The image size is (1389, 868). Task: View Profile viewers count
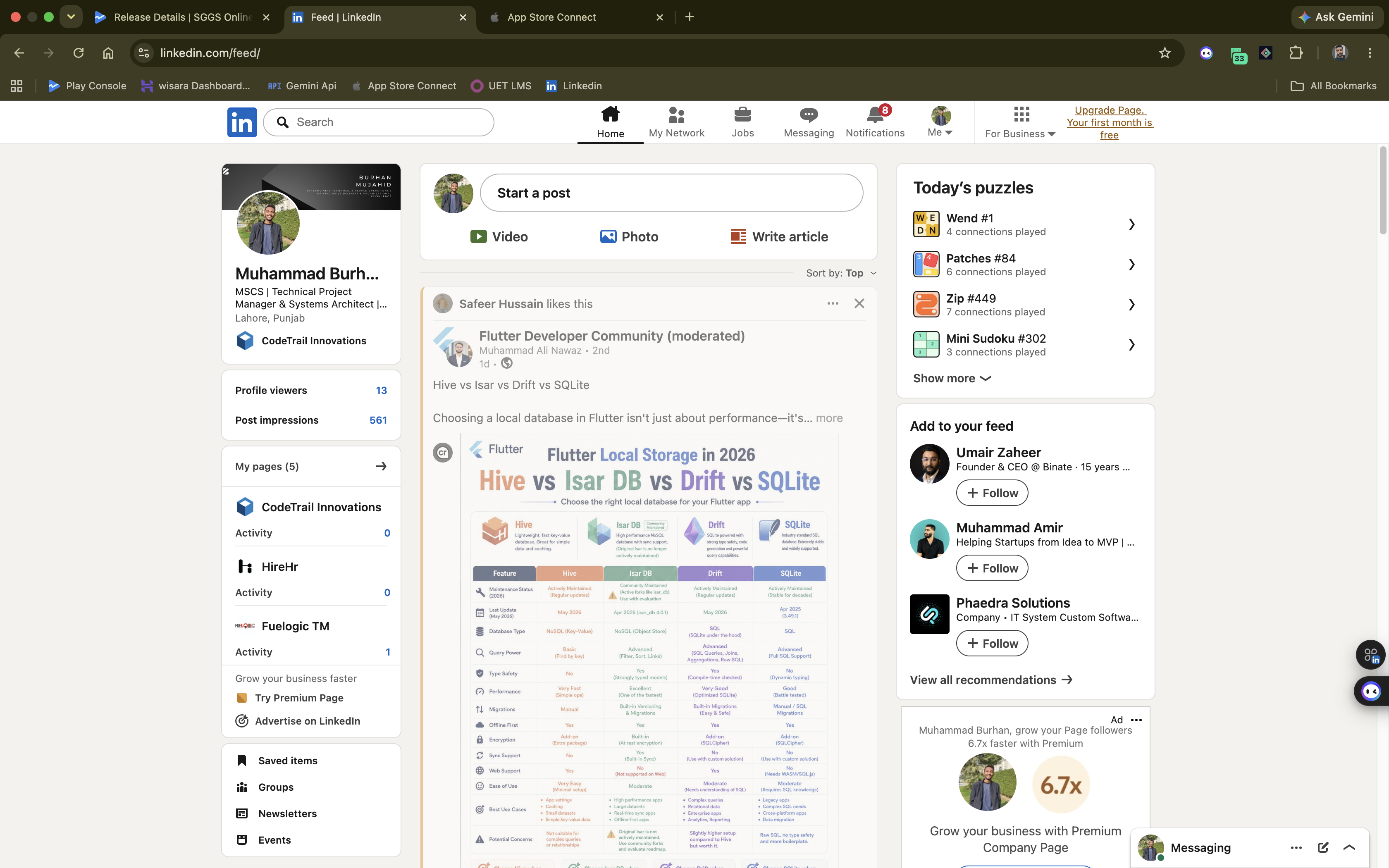(x=381, y=390)
